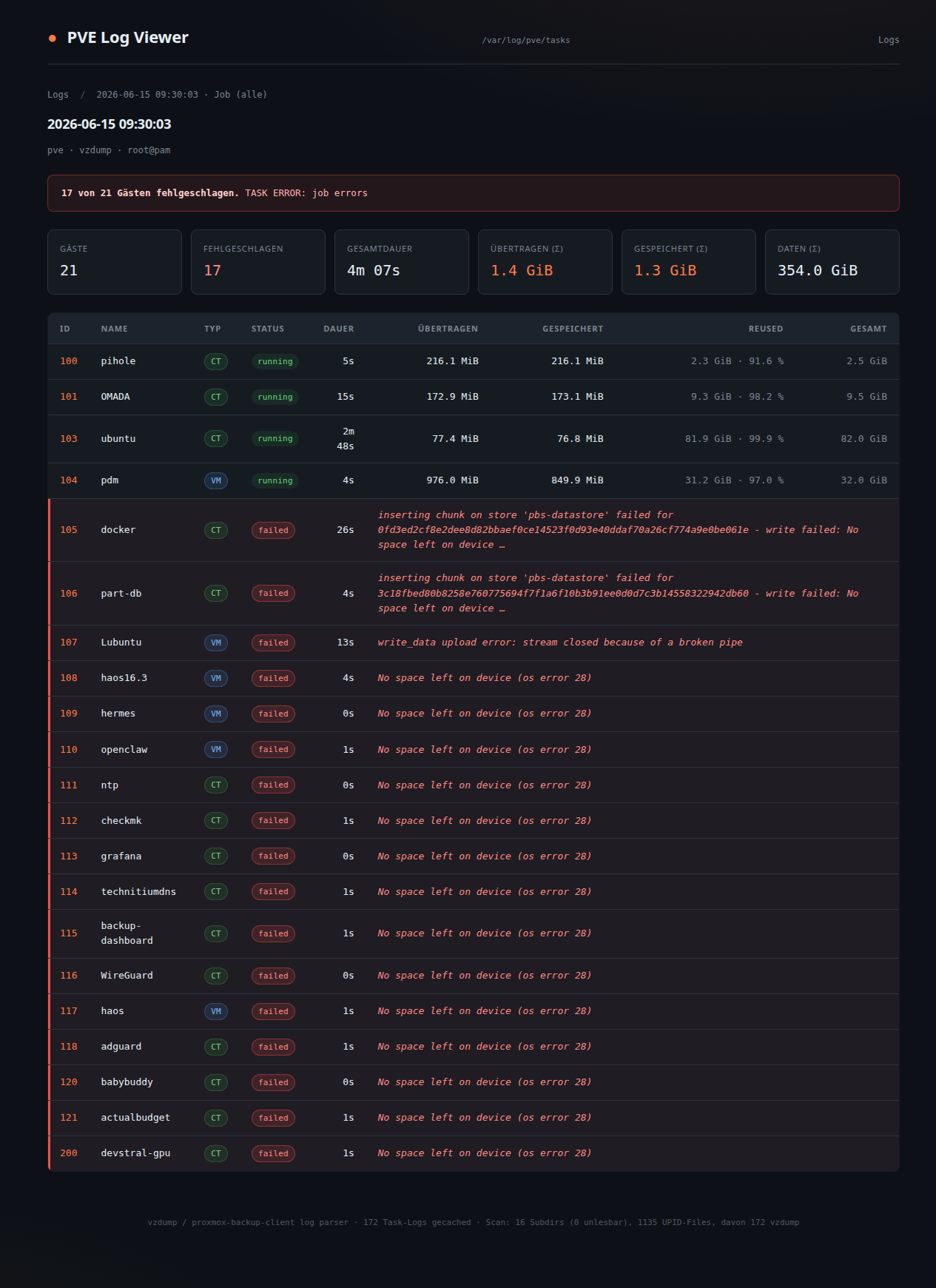Image resolution: width=936 pixels, height=1288 pixels.
Task: Sort by the DAUER column header
Action: [x=338, y=329]
